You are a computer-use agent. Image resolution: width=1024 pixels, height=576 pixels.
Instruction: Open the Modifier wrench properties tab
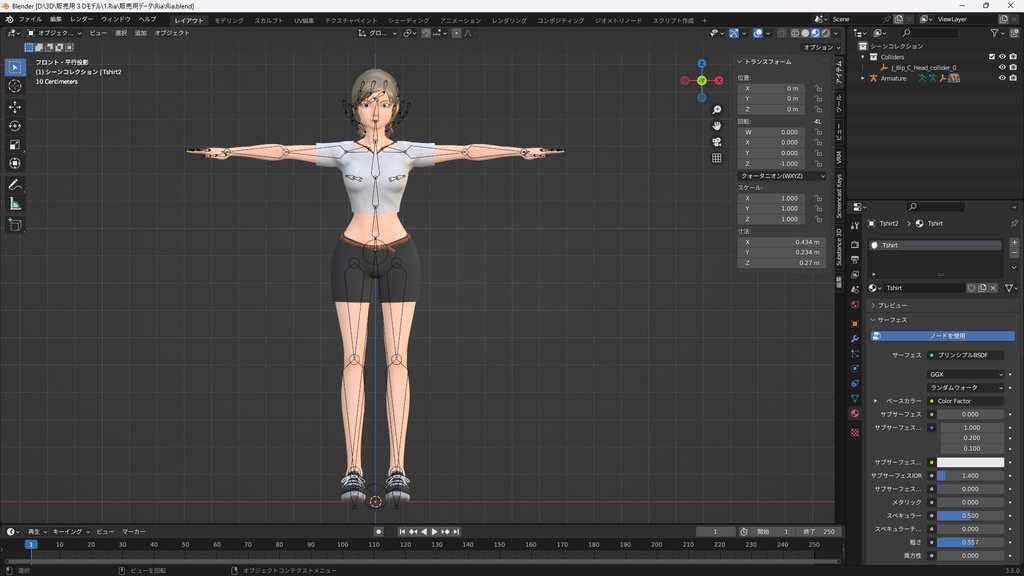coord(855,338)
